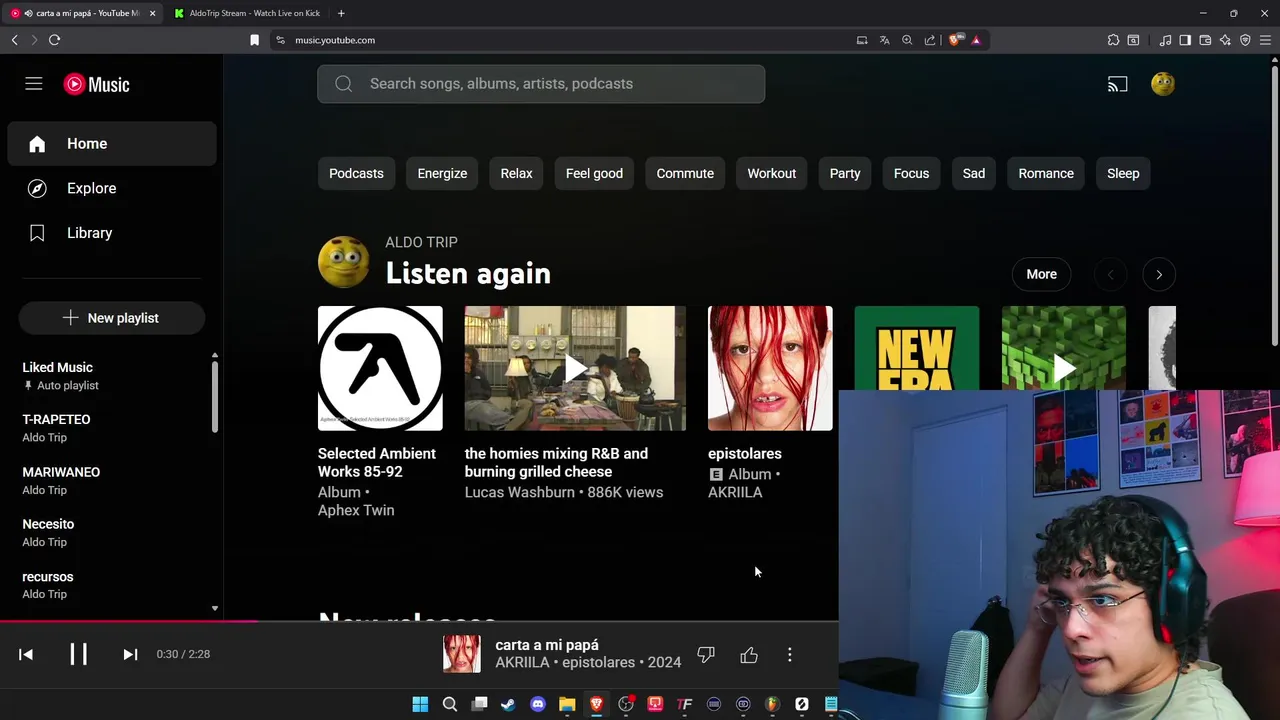Click the song progress bar

click(x=419, y=621)
